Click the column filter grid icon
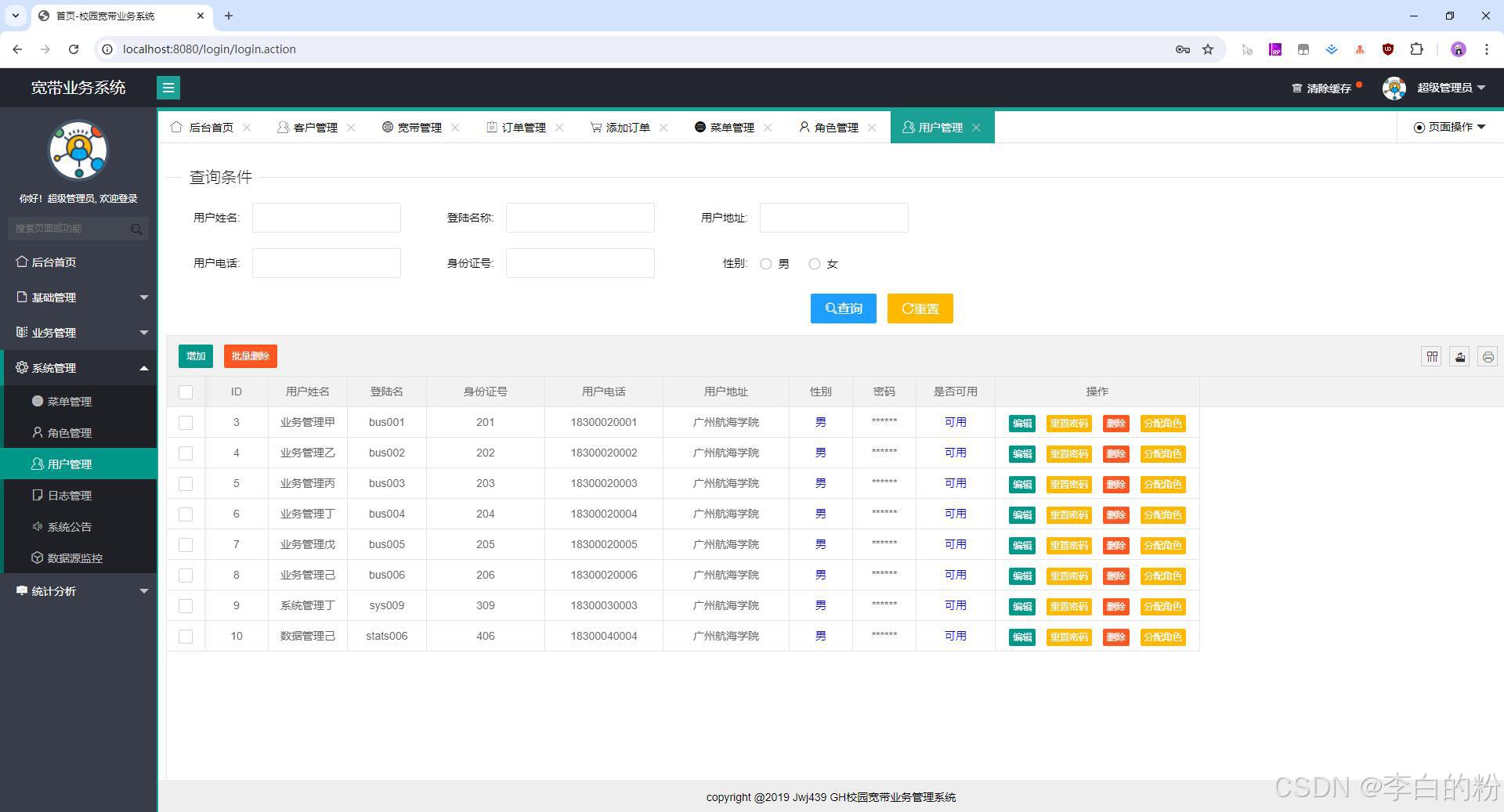Screen dimensions: 1504x812 (x=1432, y=357)
